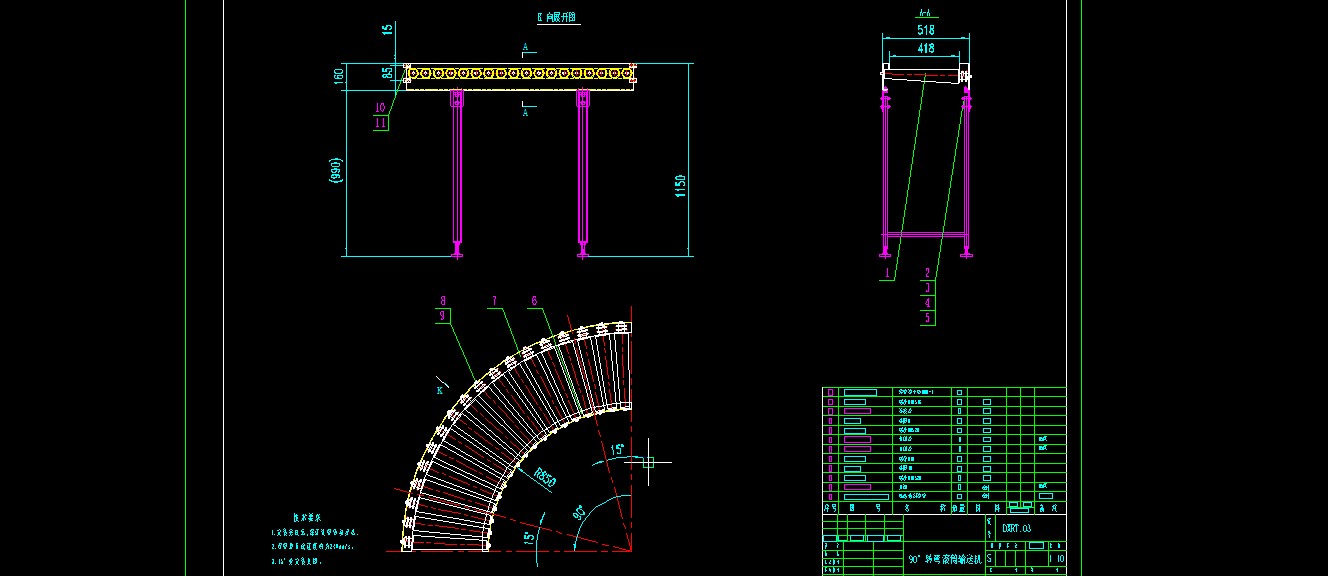Click part balloon number 2
Viewport: 1328px width, 576px height.
pyautogui.click(x=927, y=272)
